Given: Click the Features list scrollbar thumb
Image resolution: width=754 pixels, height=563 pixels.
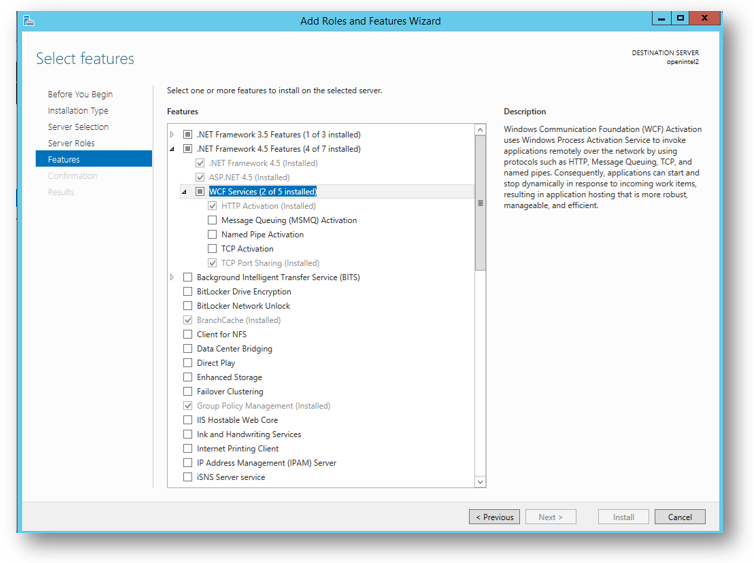Looking at the screenshot, I should coord(480,203).
